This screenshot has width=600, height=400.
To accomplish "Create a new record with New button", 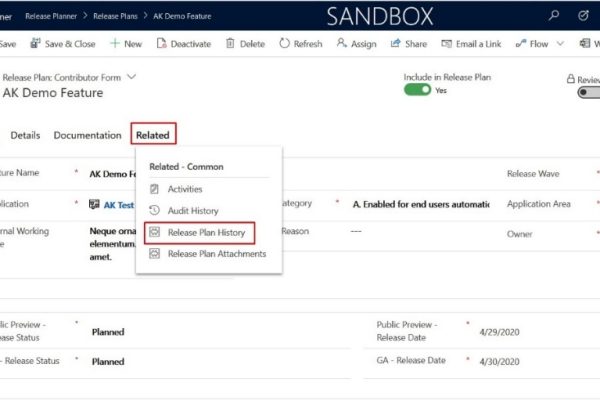I will pos(126,44).
